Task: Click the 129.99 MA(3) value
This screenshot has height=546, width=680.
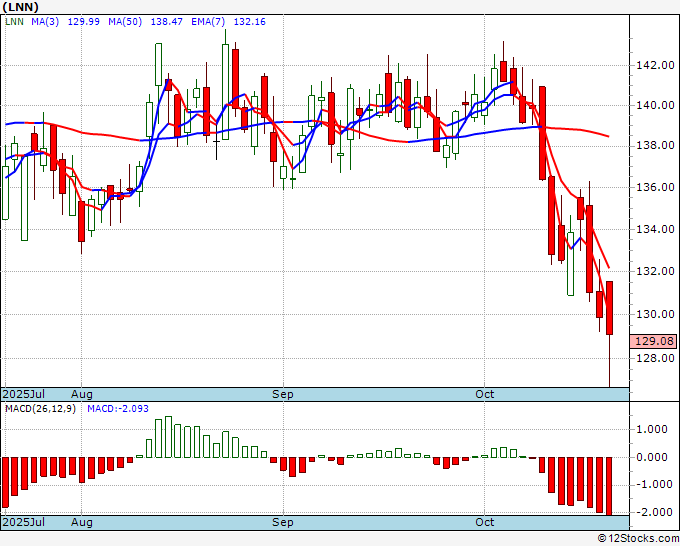Action: tap(84, 22)
